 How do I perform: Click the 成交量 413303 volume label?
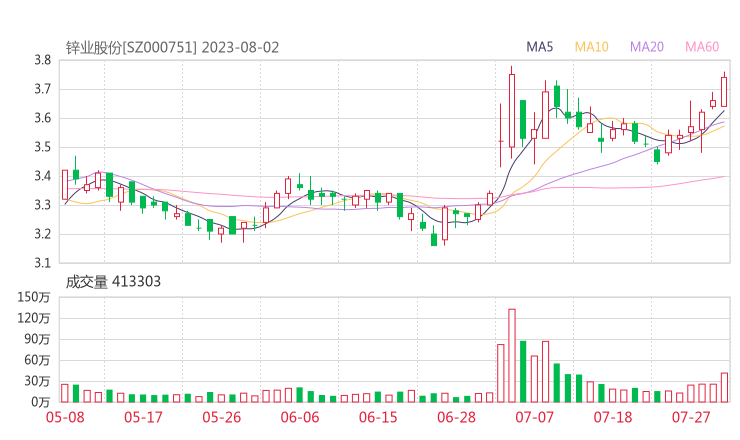[x=113, y=282]
